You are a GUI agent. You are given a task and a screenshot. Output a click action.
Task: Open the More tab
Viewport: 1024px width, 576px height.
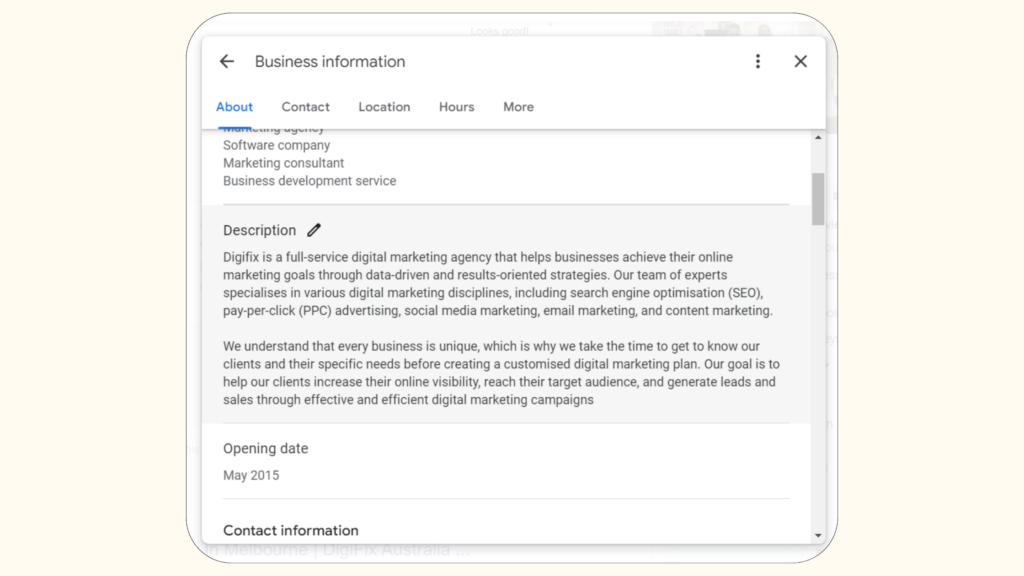[519, 107]
